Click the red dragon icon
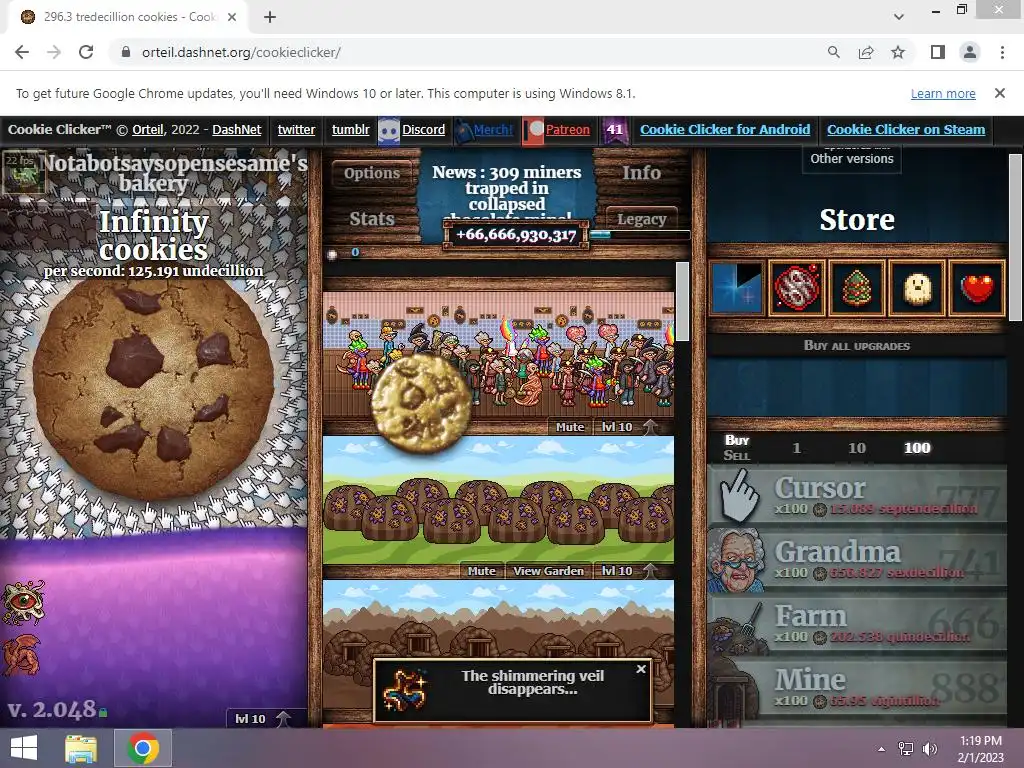This screenshot has height=768, width=1024. coord(22,654)
